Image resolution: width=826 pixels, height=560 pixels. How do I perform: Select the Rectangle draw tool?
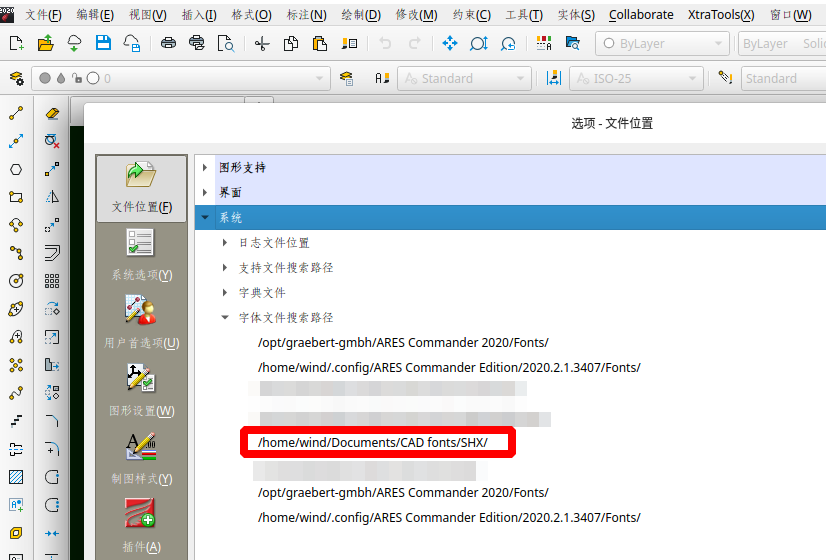pyautogui.click(x=16, y=198)
